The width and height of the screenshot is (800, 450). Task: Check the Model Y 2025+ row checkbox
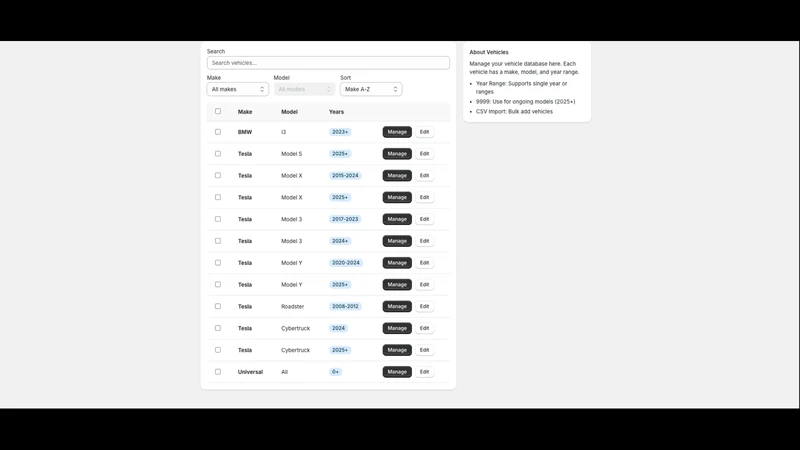click(x=218, y=285)
